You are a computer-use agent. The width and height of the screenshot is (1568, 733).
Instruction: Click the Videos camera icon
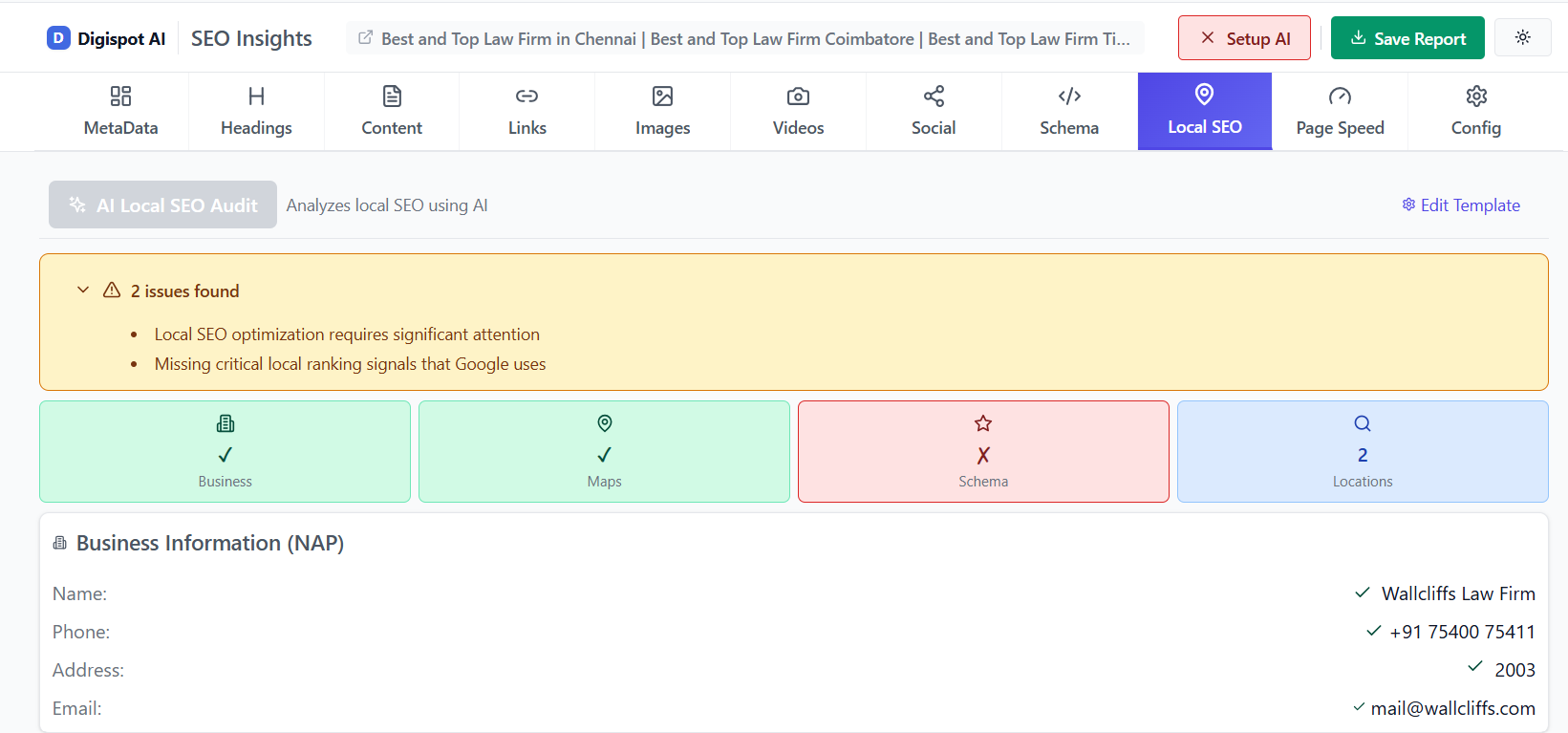(798, 97)
